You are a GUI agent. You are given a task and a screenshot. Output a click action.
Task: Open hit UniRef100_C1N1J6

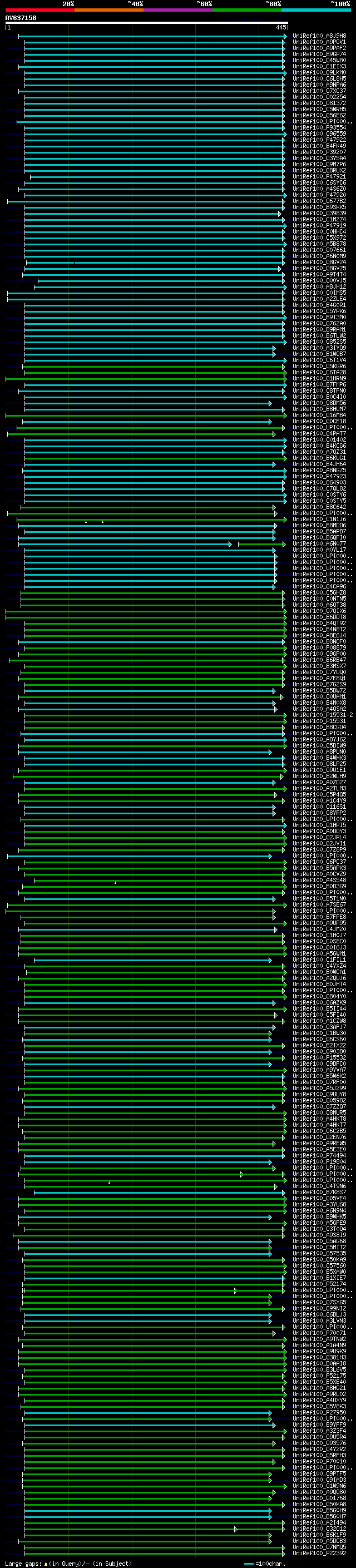[x=319, y=519]
